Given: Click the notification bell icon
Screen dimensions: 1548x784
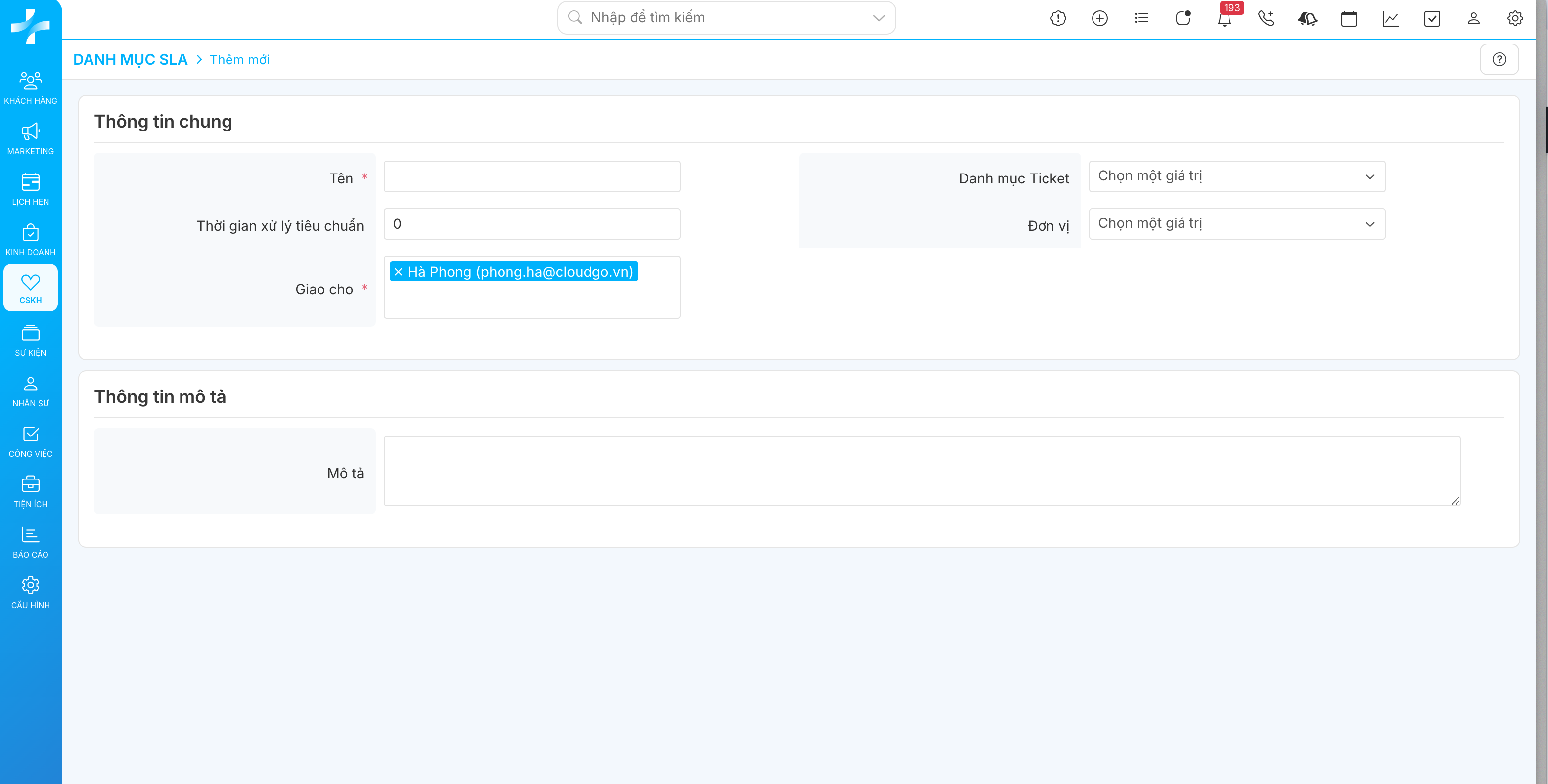Looking at the screenshot, I should point(1224,19).
